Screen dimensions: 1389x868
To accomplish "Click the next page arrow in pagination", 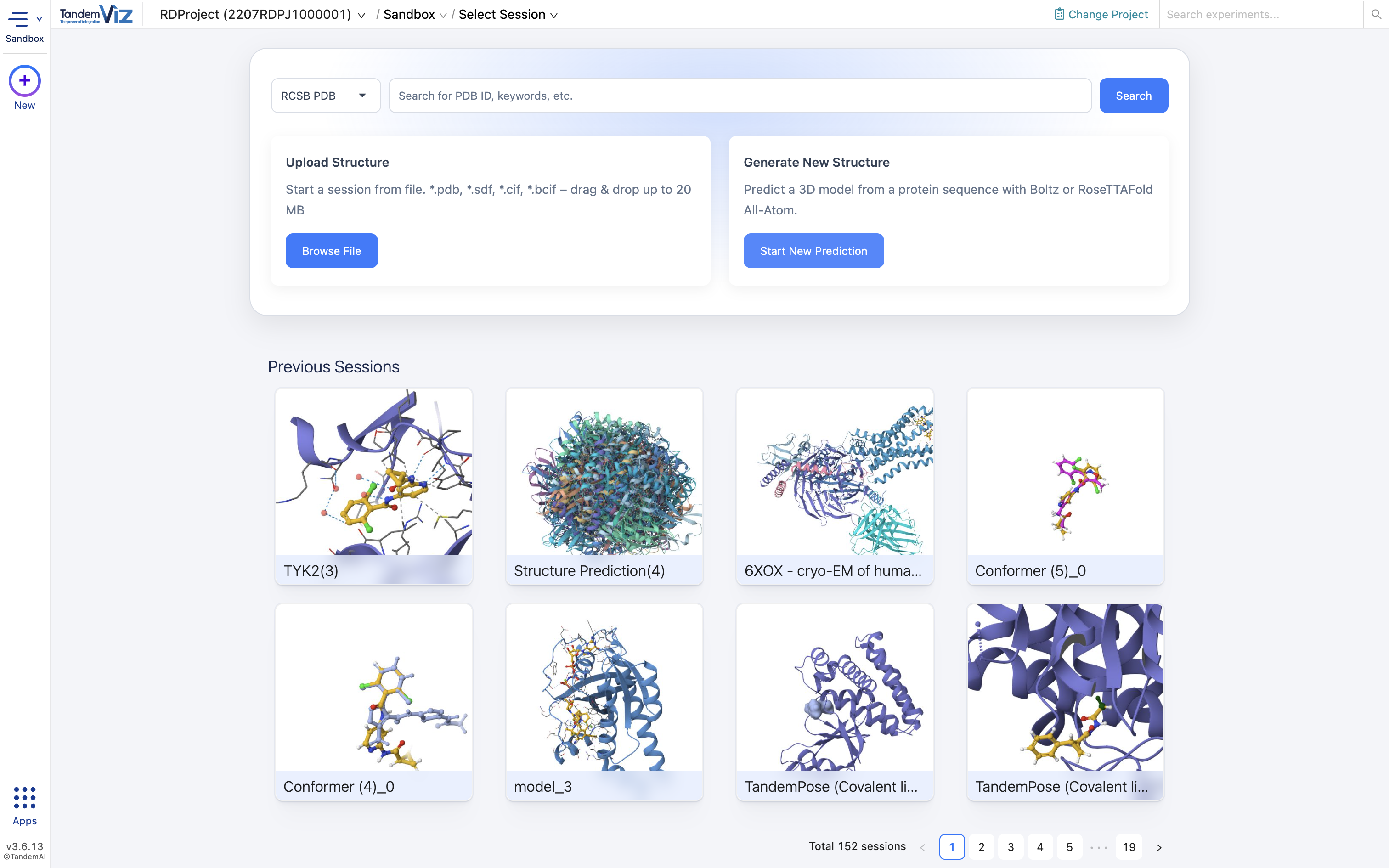I will 1158,847.
